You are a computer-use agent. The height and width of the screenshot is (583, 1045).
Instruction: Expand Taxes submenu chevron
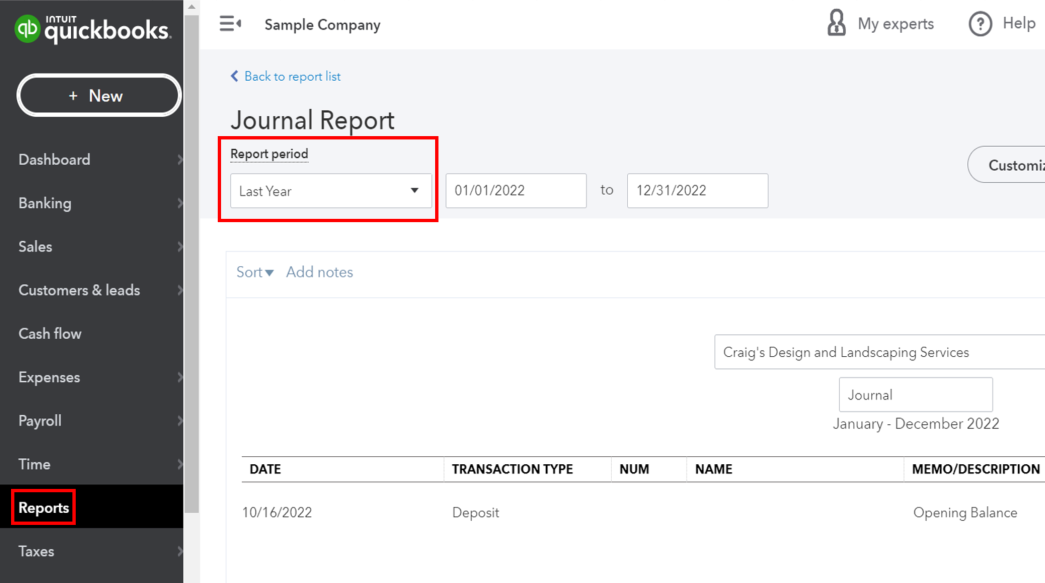pos(180,552)
